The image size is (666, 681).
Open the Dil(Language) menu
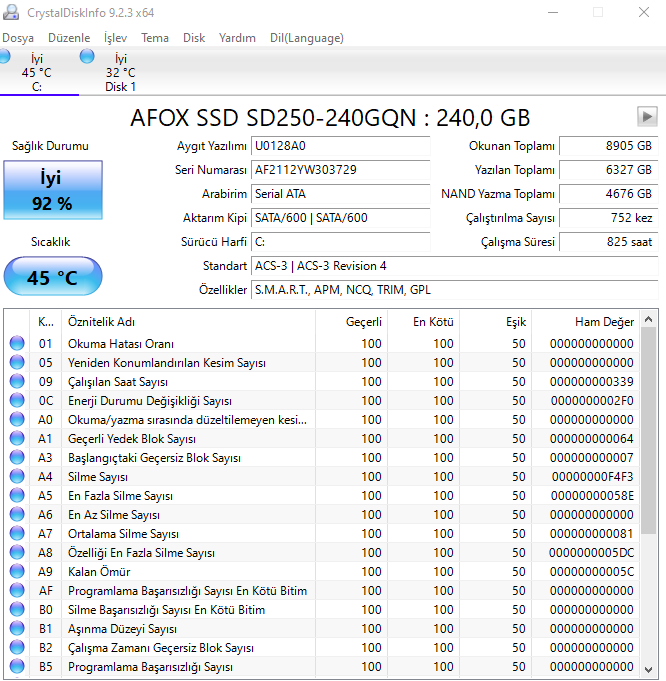[307, 38]
